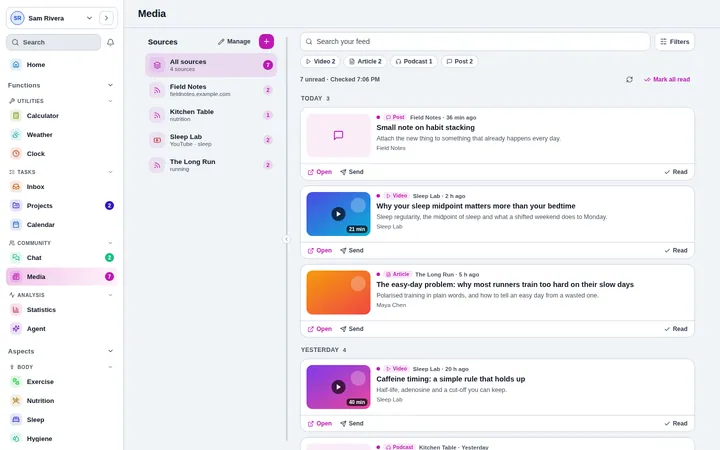Screen dimensions: 720x450
Task: Open Chat in Community
Action: (62, 258)
